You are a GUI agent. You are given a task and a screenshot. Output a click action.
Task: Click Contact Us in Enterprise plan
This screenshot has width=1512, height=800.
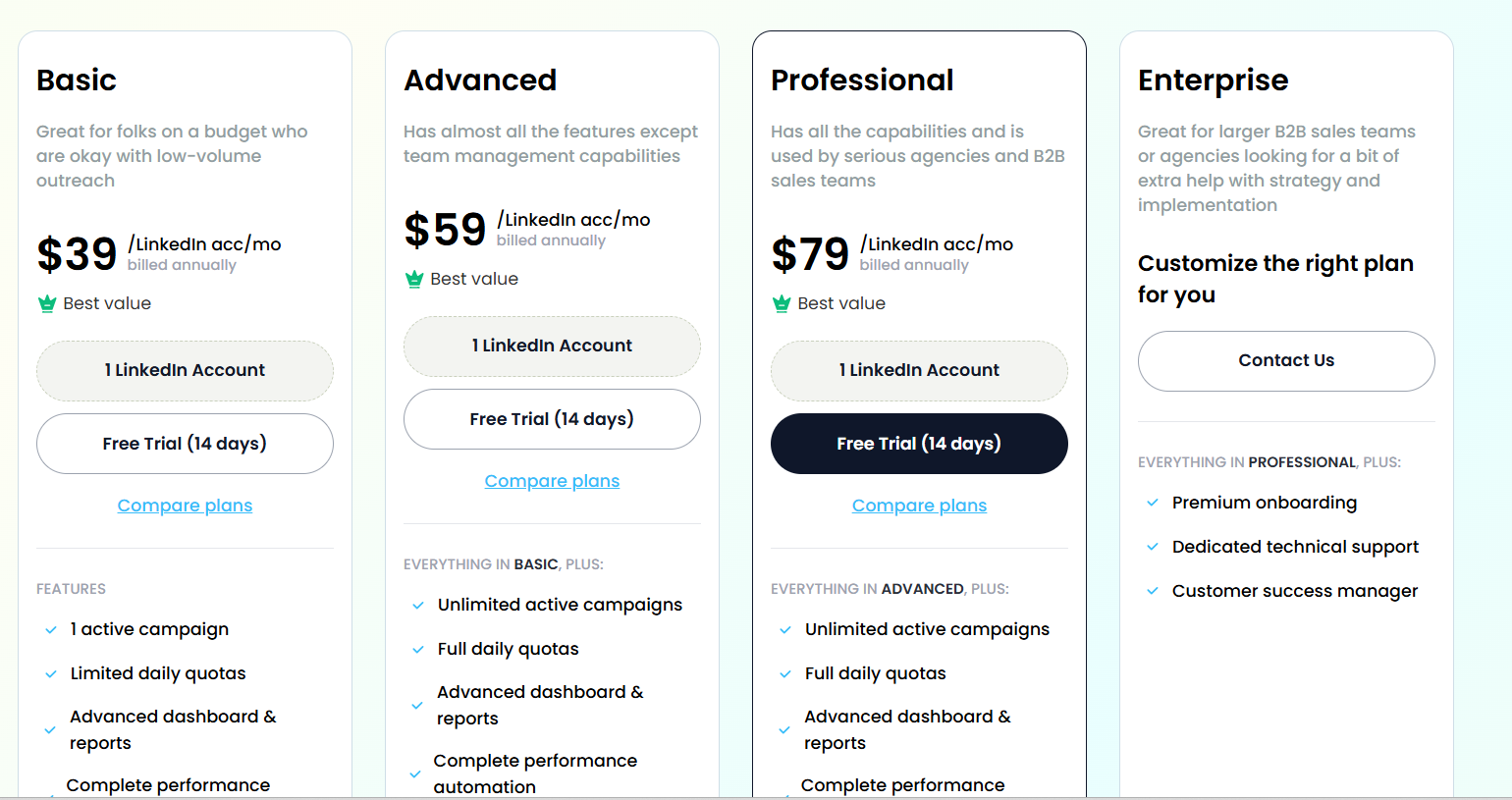1286,361
